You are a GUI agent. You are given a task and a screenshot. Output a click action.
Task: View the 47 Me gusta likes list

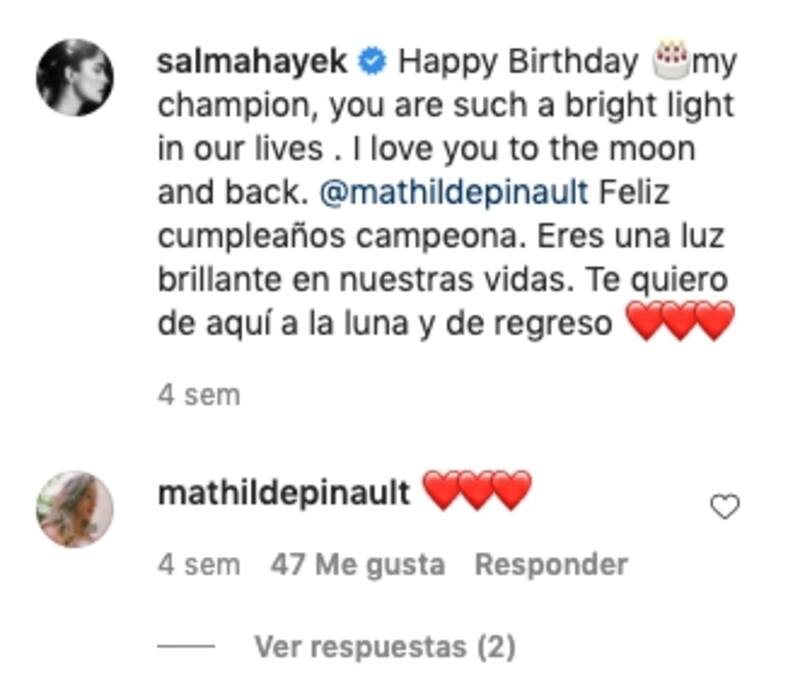tap(358, 564)
